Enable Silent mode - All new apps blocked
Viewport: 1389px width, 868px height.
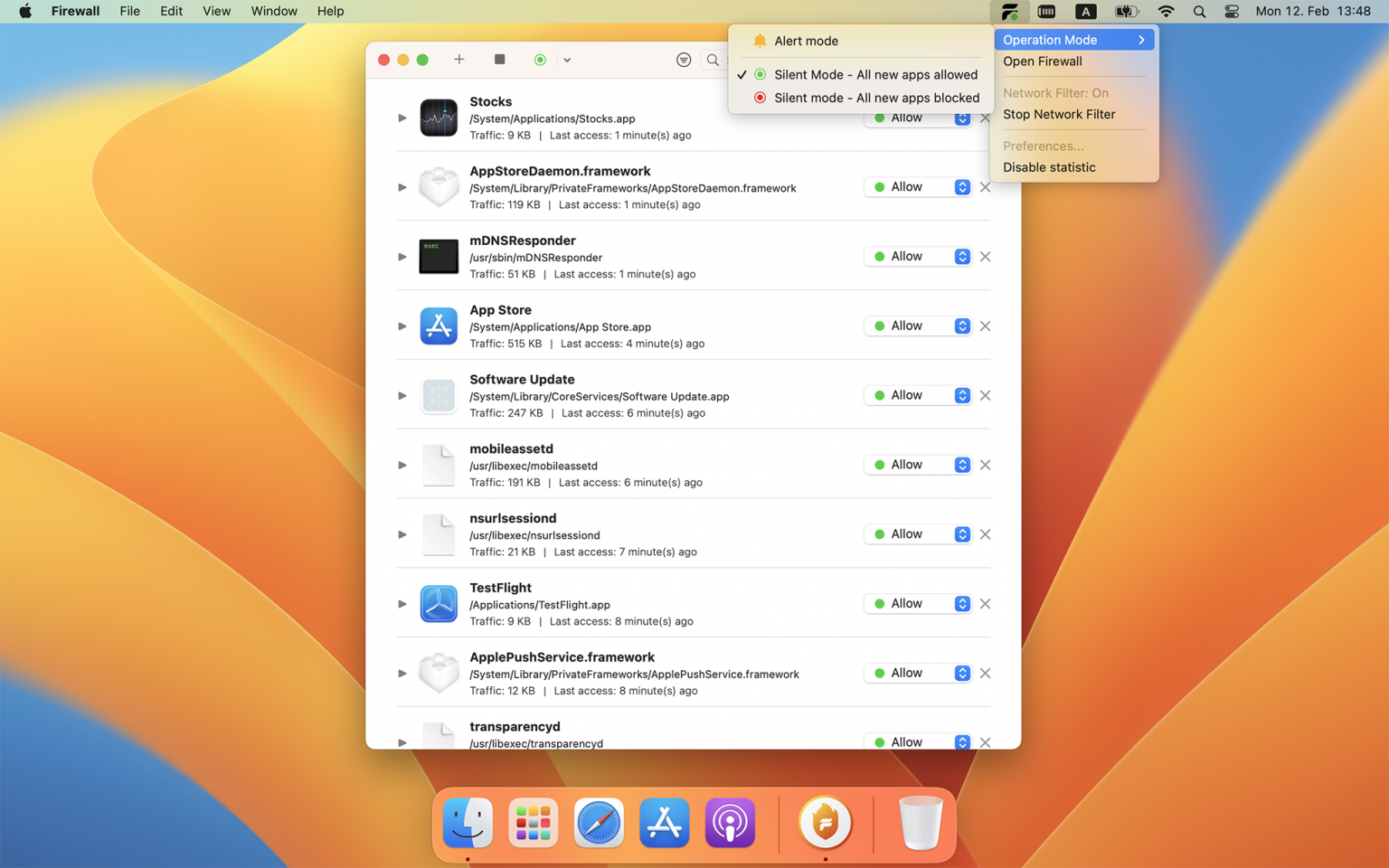coord(875,98)
